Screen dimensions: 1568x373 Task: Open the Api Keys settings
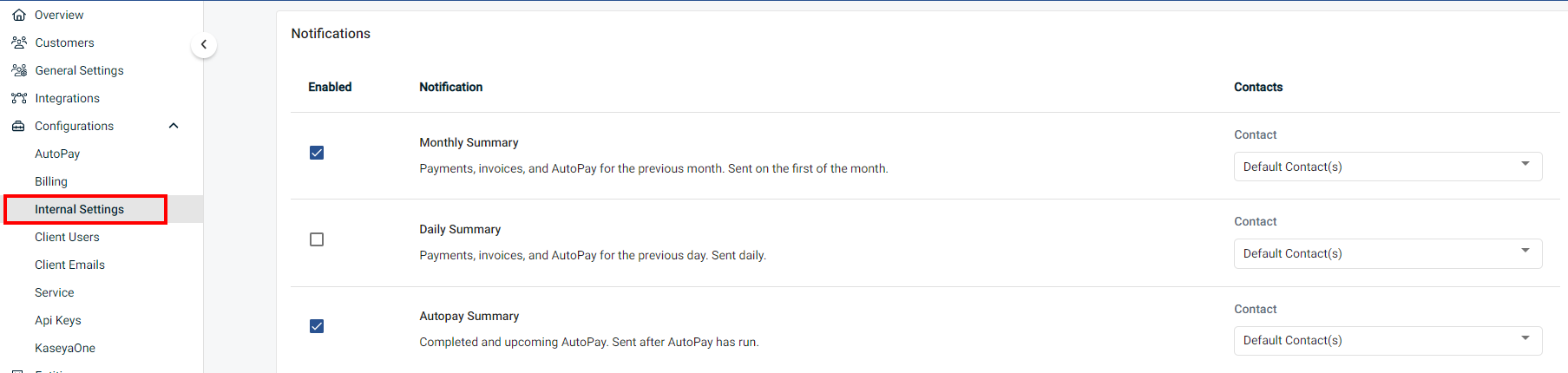tap(58, 320)
